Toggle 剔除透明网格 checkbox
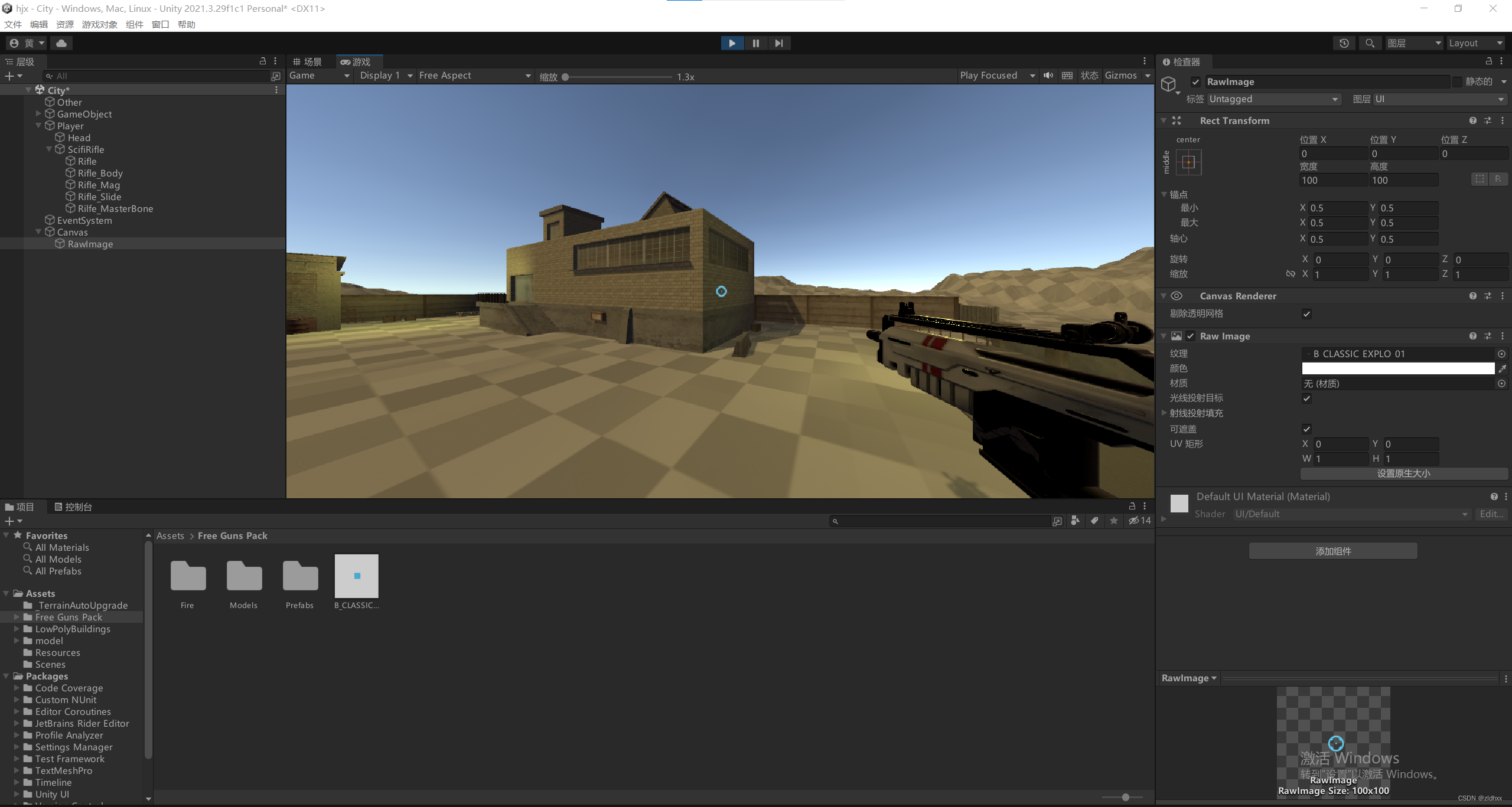The width and height of the screenshot is (1512, 807). 1306,314
